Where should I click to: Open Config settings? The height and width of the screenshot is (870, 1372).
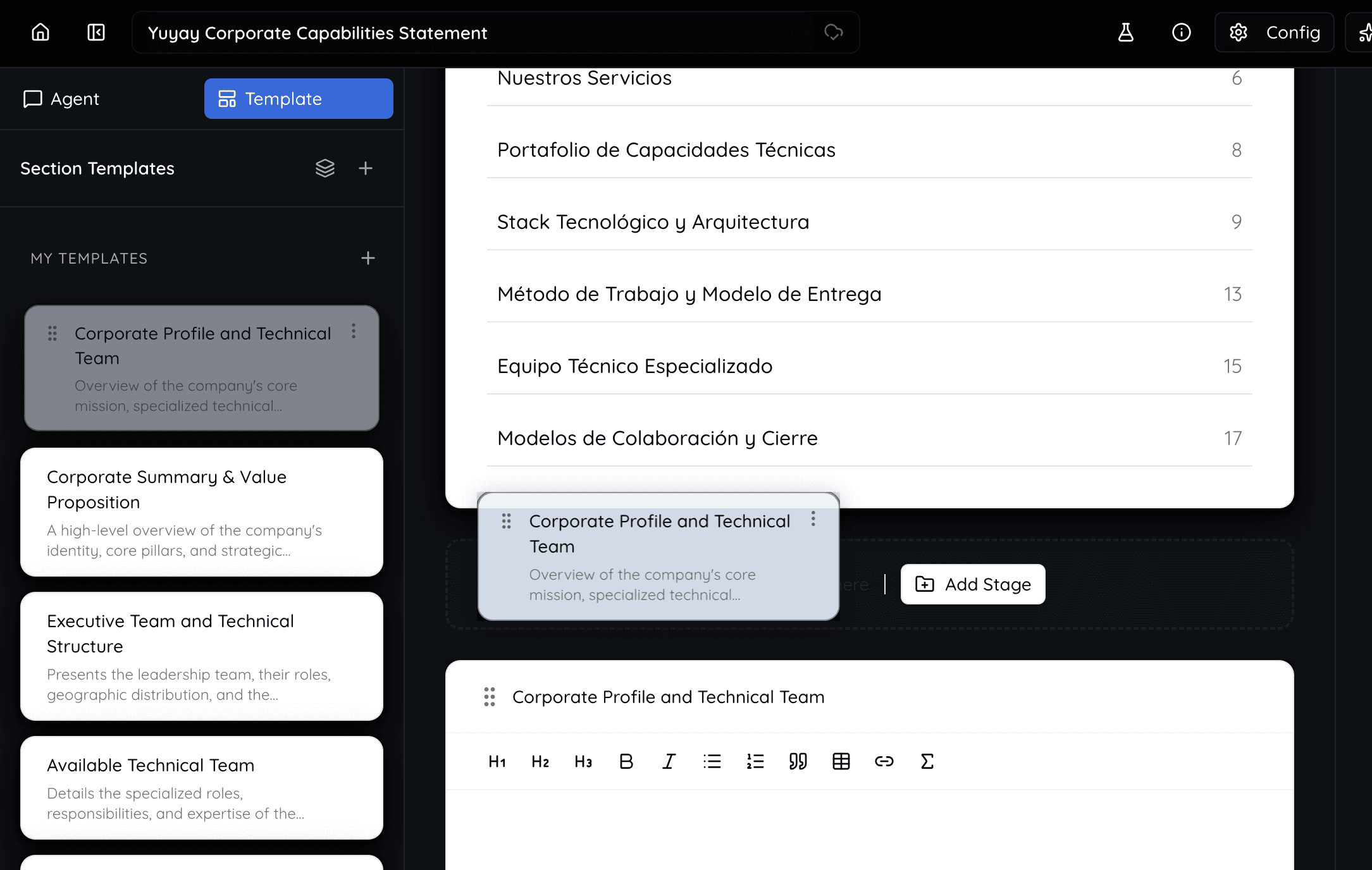point(1275,32)
